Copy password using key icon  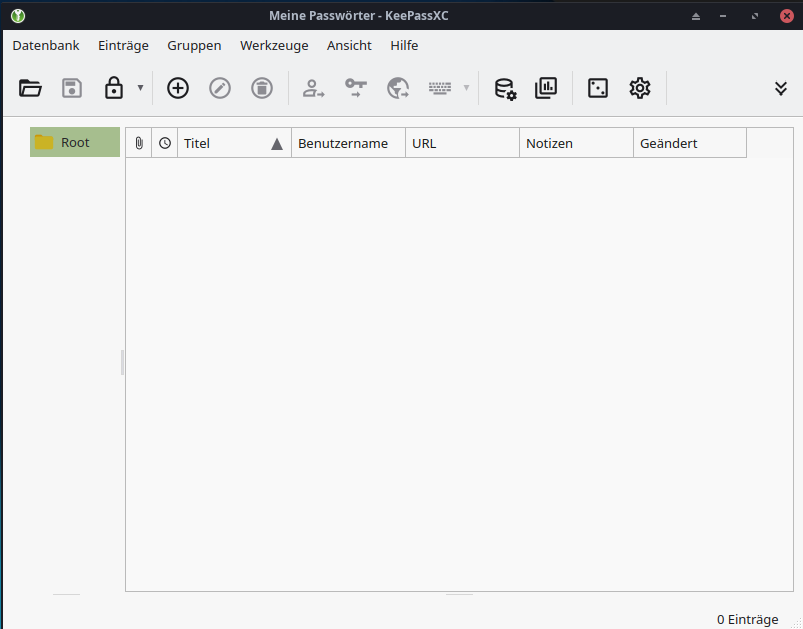pyautogui.click(x=356, y=88)
